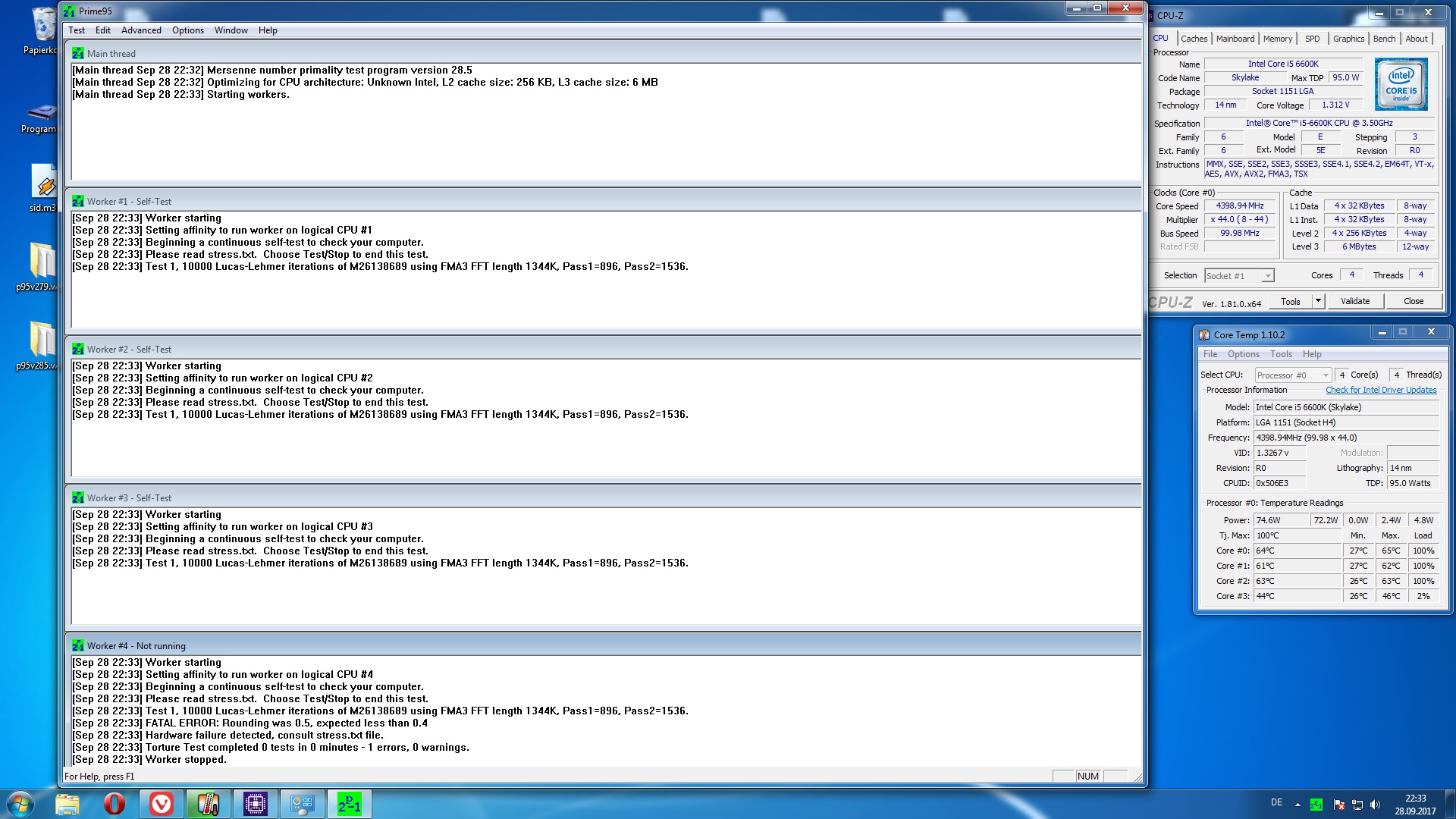Open the Bench tab in CPU-Z
1456x819 pixels.
tap(1384, 39)
